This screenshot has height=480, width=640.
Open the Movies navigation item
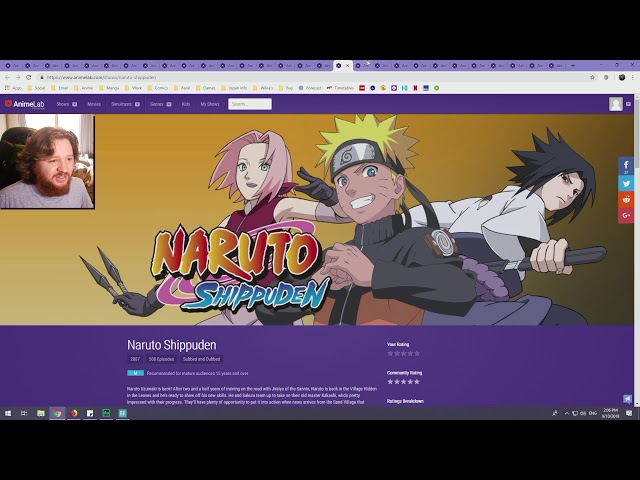point(94,104)
